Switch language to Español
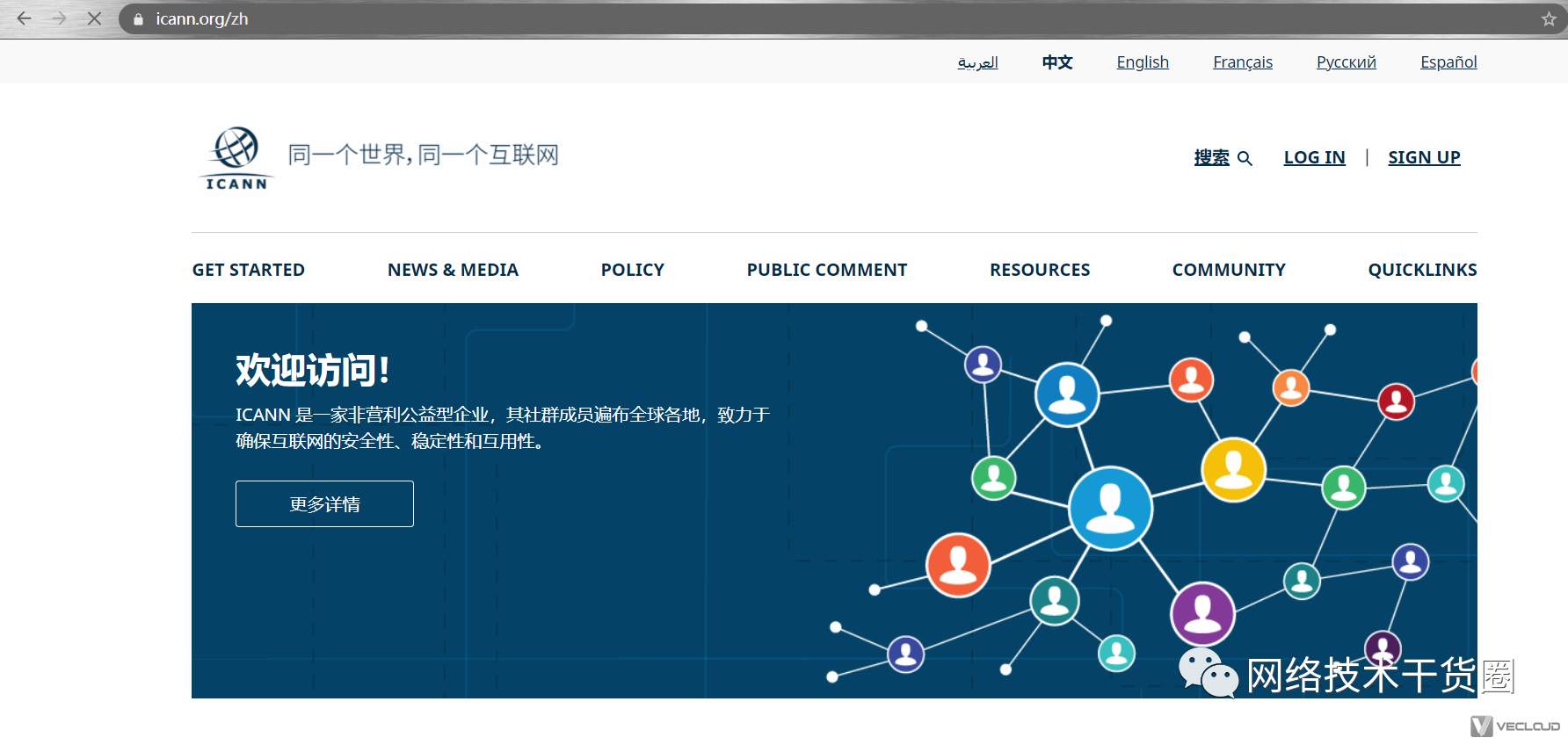1568x745 pixels. (x=1448, y=62)
